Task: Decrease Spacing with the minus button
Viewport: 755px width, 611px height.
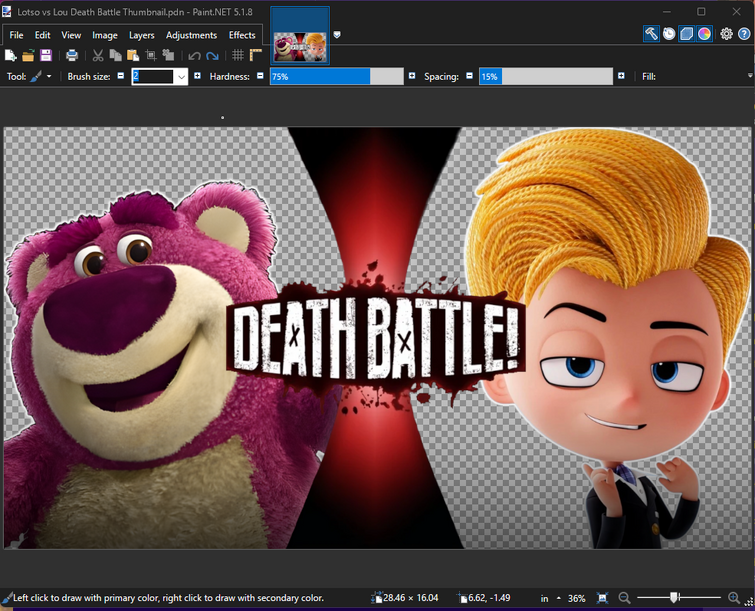Action: (x=470, y=76)
